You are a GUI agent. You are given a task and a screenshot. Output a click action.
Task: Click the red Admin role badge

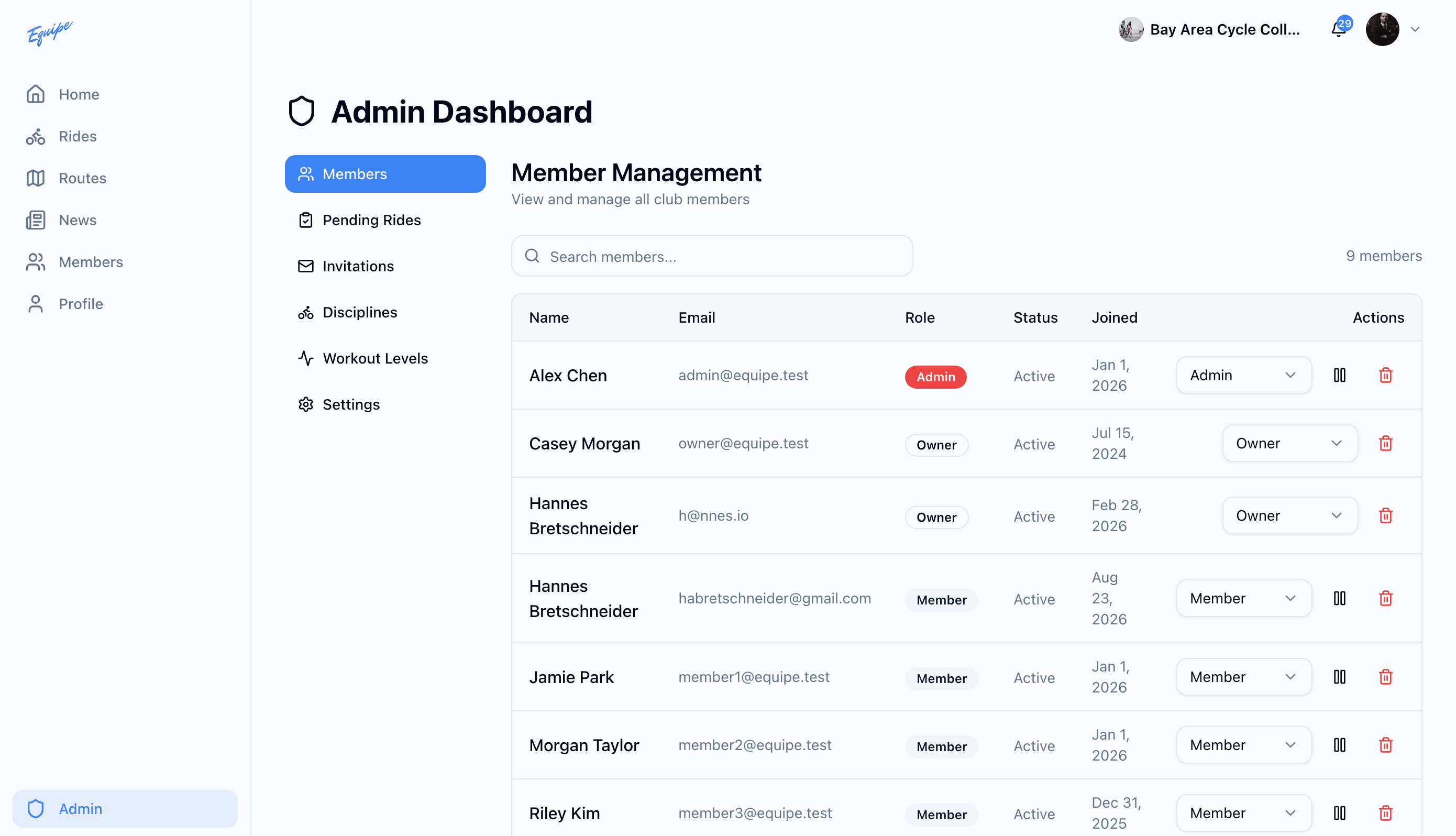click(x=935, y=377)
